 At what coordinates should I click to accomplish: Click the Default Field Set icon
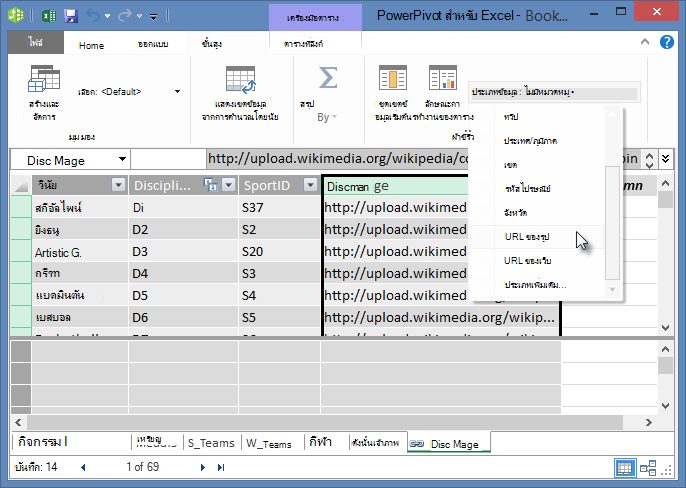pos(393,79)
